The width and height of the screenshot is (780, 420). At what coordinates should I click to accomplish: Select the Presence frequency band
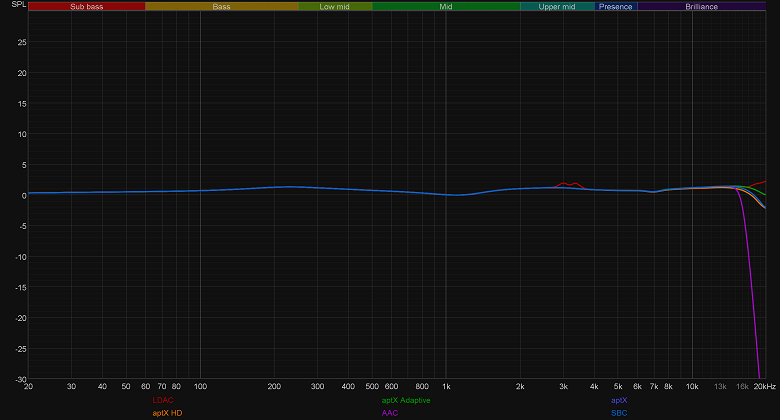[616, 6]
